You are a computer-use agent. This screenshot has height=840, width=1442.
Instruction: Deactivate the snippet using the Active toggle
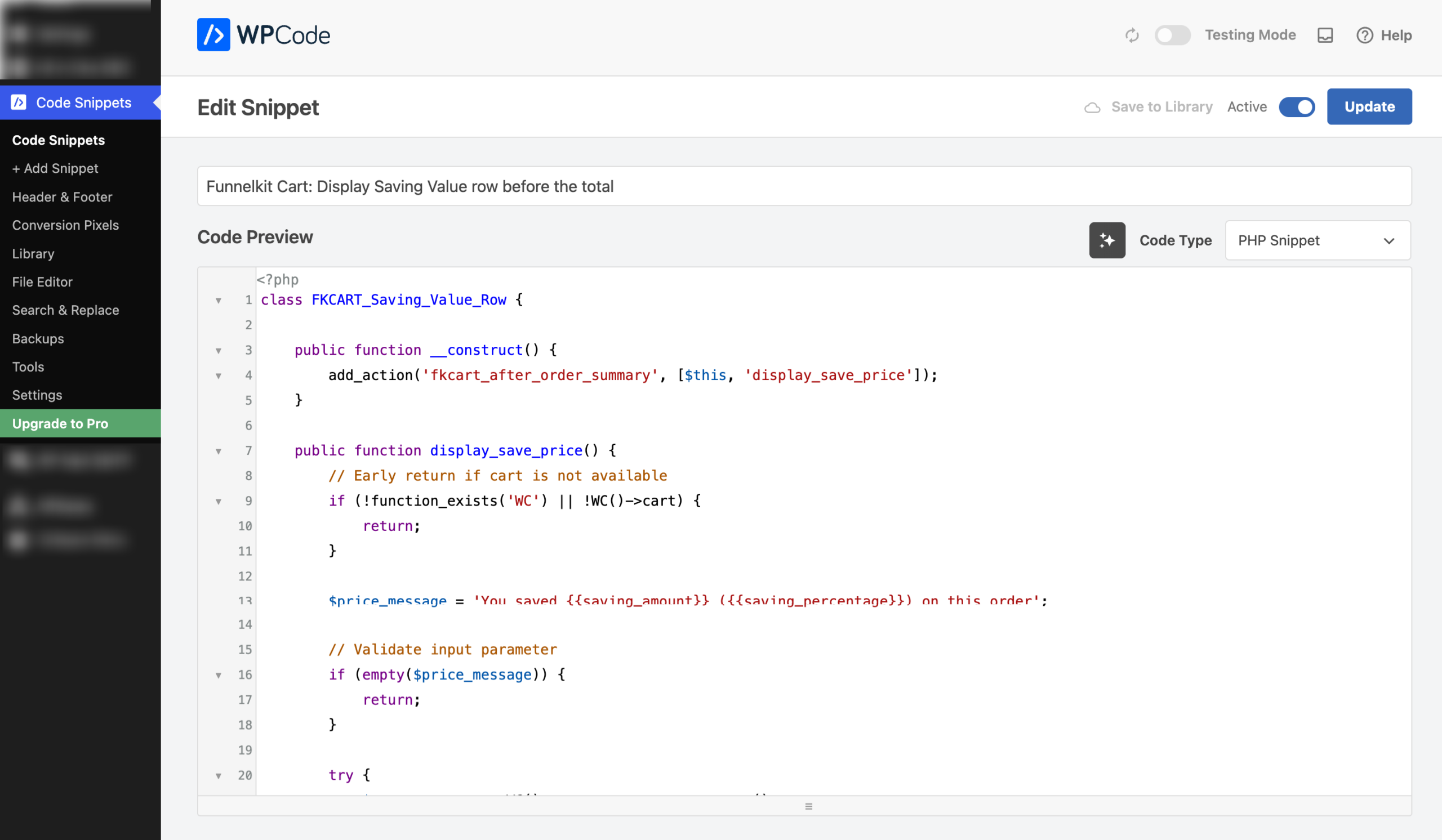click(x=1297, y=106)
